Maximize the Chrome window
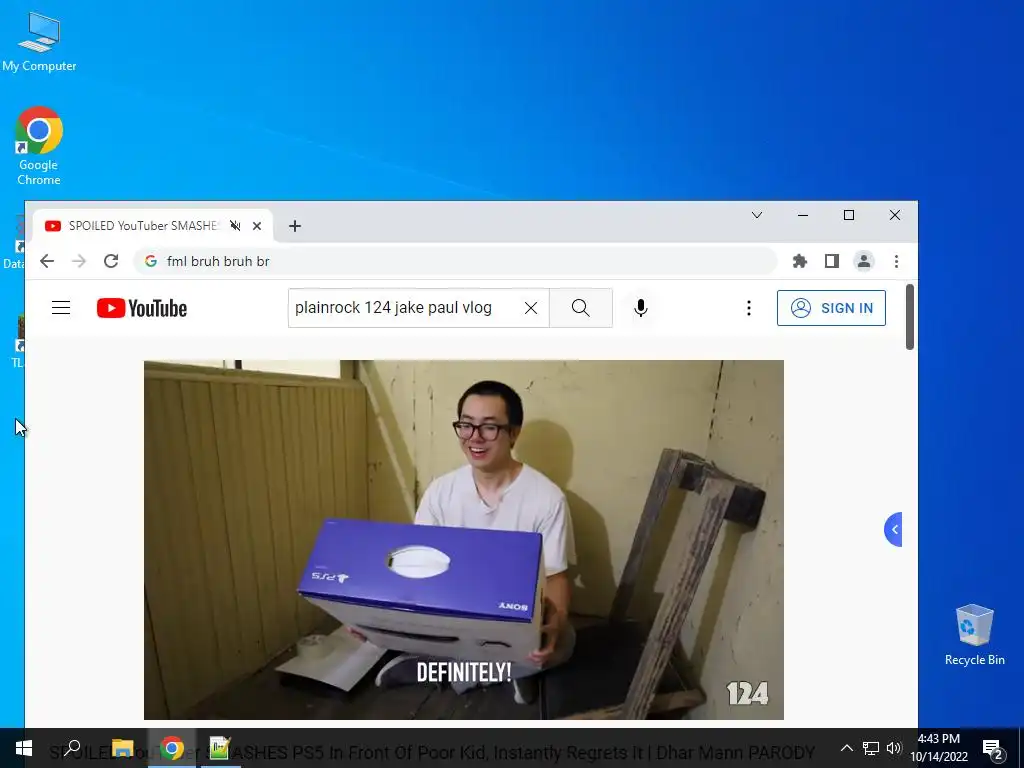Viewport: 1024px width, 768px height. coord(849,215)
